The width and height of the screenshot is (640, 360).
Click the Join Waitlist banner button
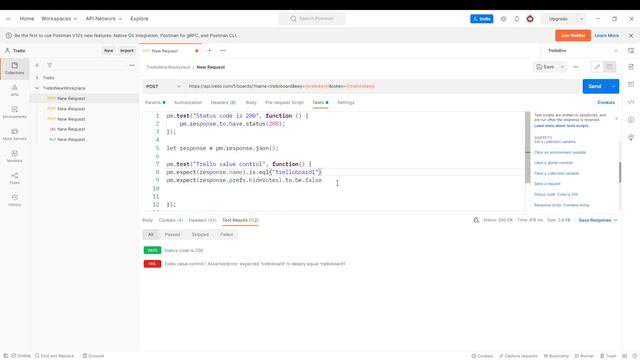(x=573, y=36)
